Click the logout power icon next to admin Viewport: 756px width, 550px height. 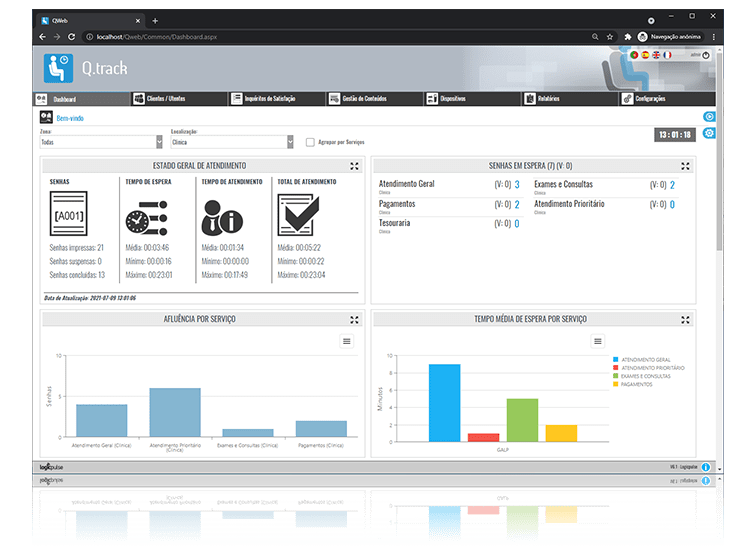click(x=707, y=55)
